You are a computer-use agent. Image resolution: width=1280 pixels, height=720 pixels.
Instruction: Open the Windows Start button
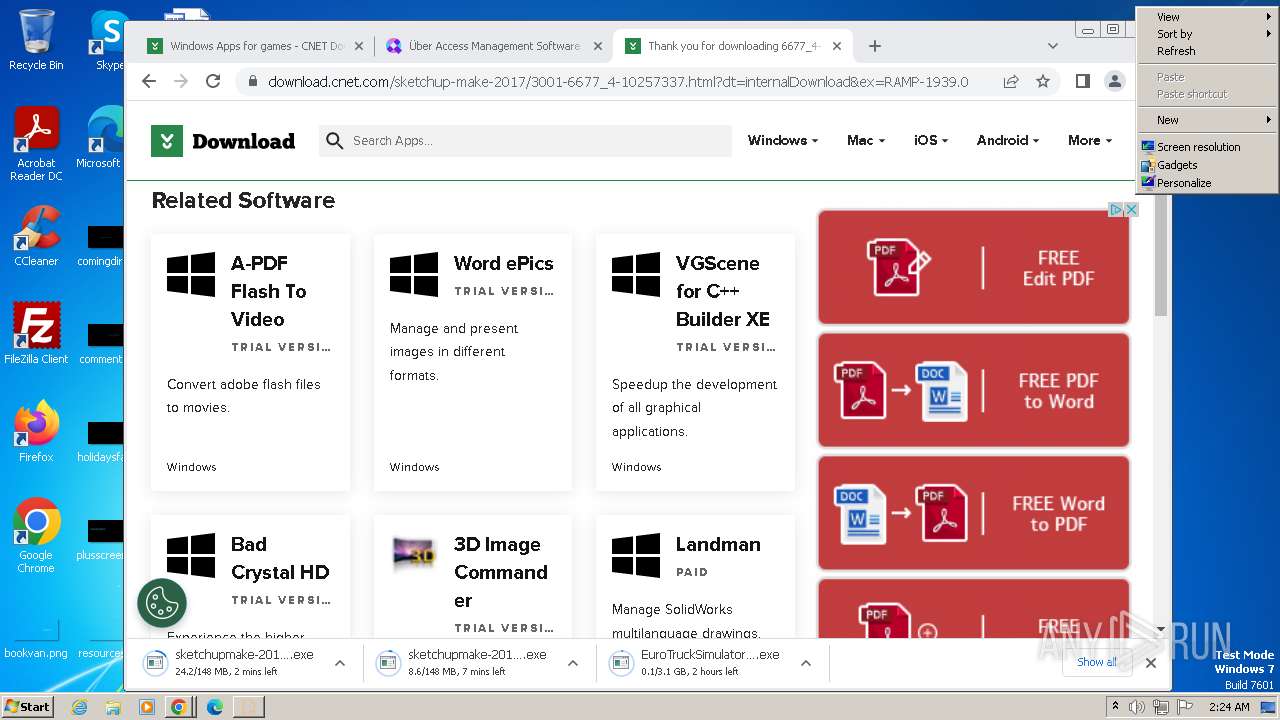28,706
